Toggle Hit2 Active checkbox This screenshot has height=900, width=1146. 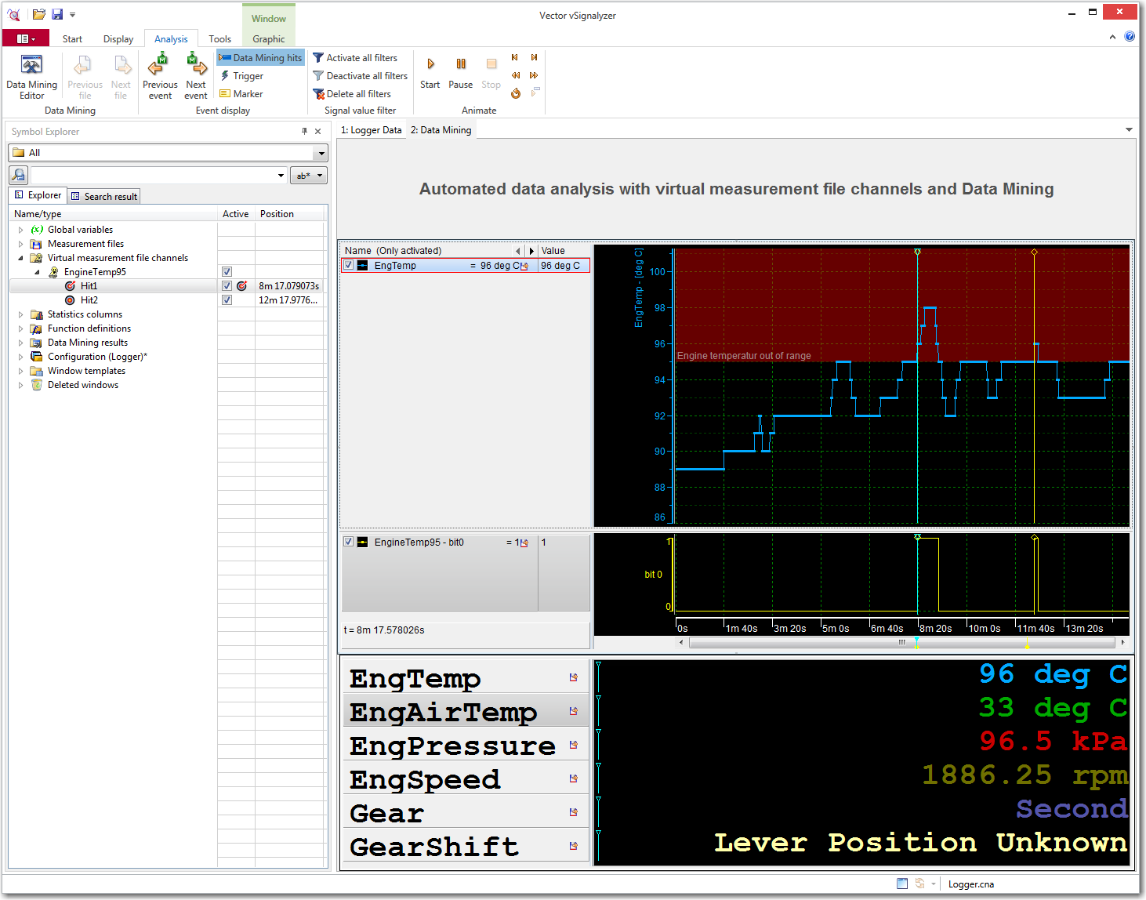coord(227,300)
